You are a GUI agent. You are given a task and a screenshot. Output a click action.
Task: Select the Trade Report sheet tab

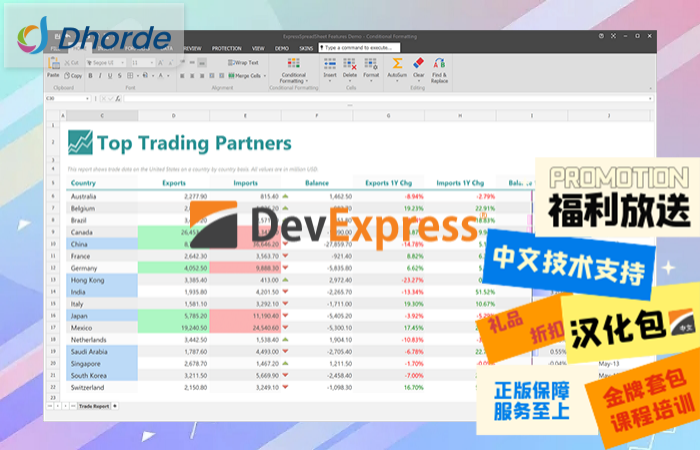94,406
